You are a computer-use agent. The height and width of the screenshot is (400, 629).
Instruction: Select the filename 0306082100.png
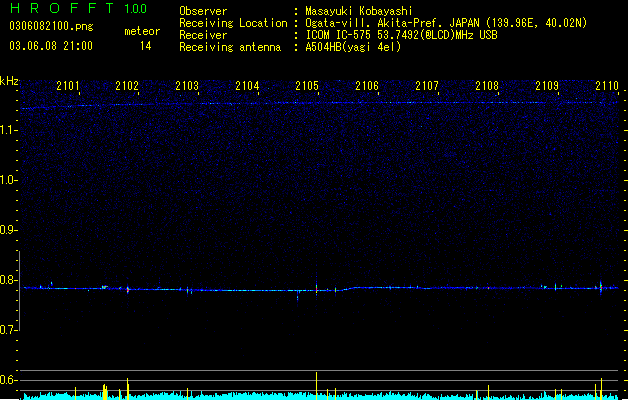click(x=51, y=26)
